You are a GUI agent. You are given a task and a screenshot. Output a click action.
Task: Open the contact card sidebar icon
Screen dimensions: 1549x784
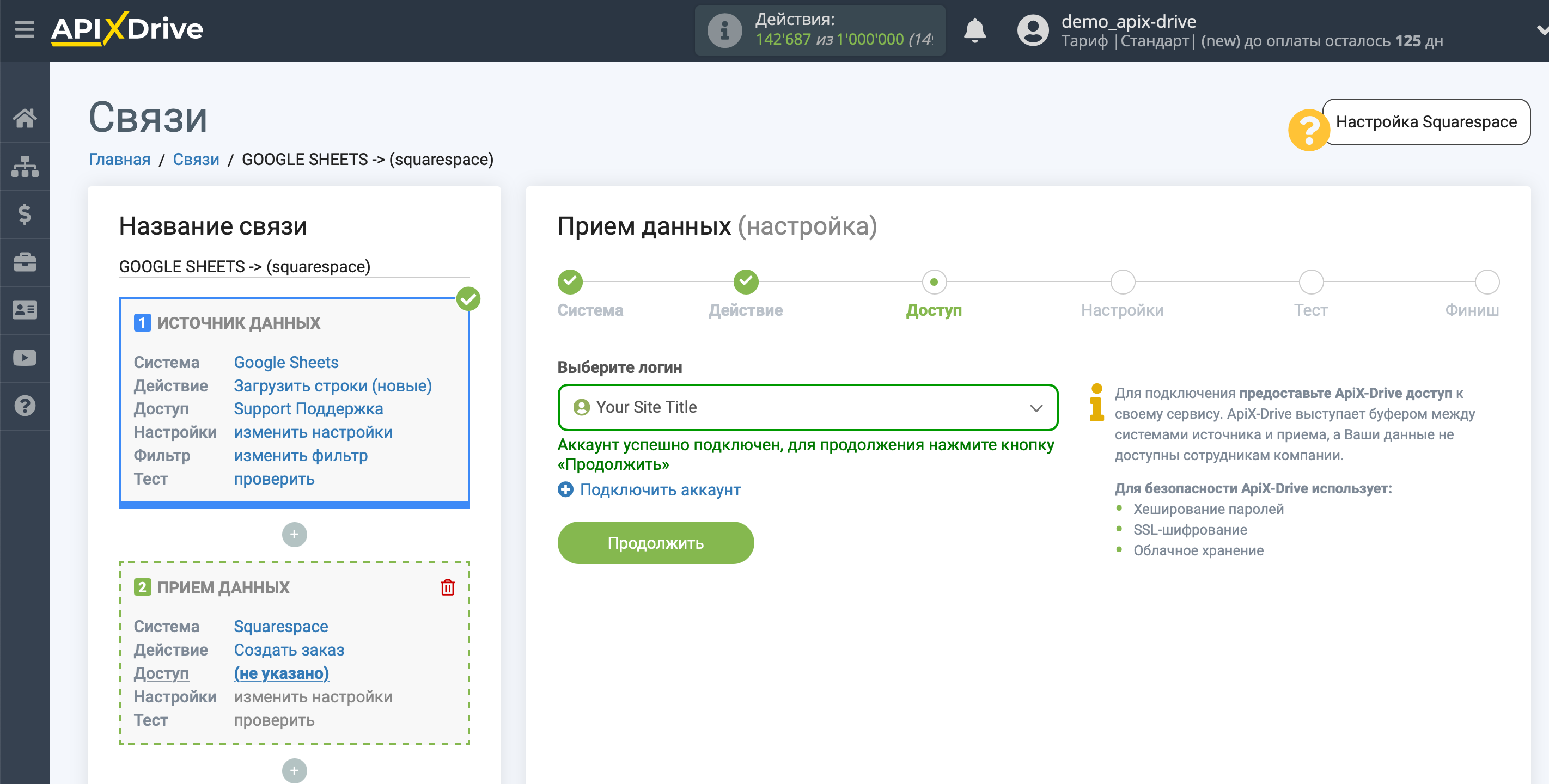coord(25,310)
